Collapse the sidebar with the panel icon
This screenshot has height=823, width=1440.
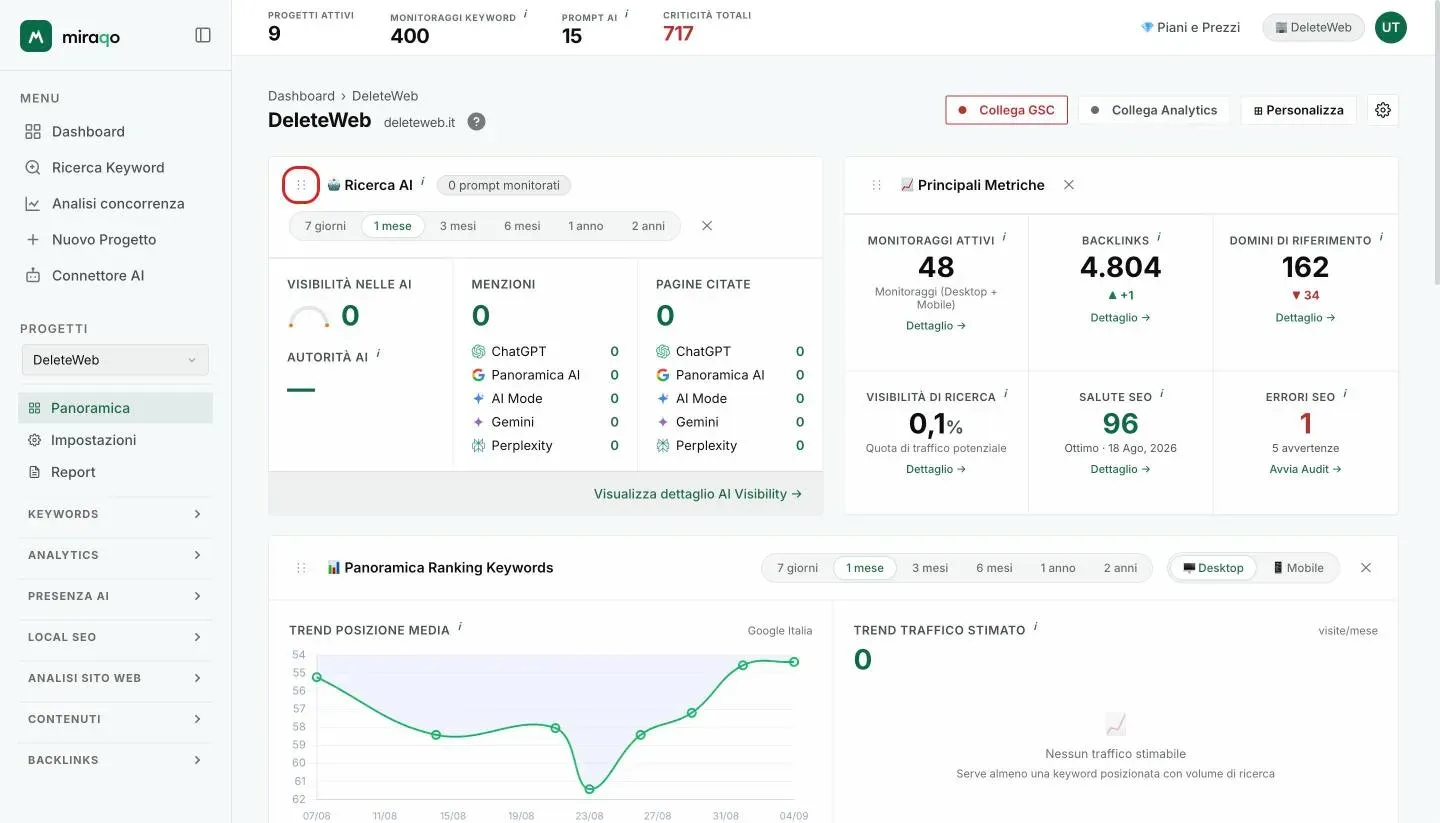pyautogui.click(x=203, y=35)
